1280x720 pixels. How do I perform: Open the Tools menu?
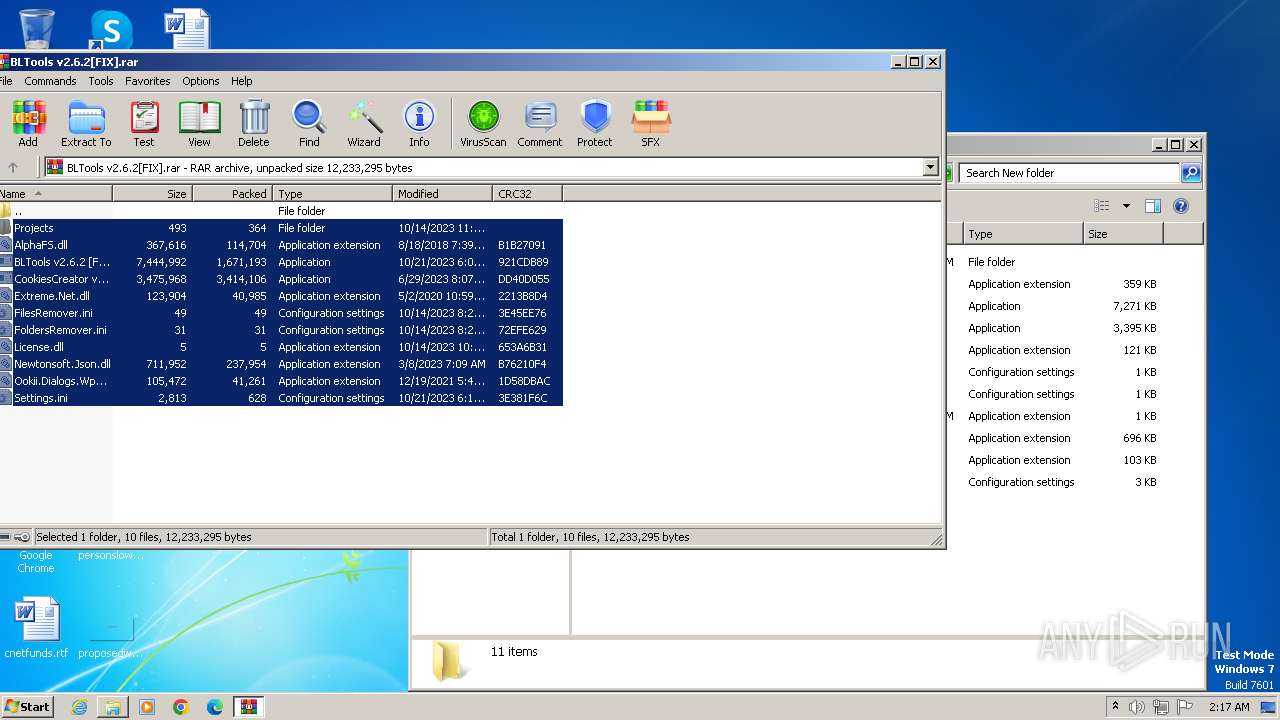click(101, 81)
